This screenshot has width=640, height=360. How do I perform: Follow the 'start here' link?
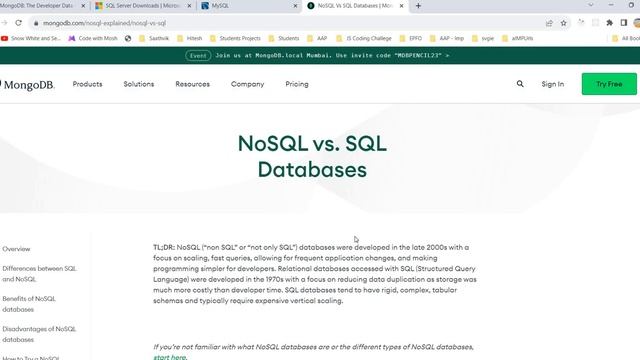pos(170,357)
